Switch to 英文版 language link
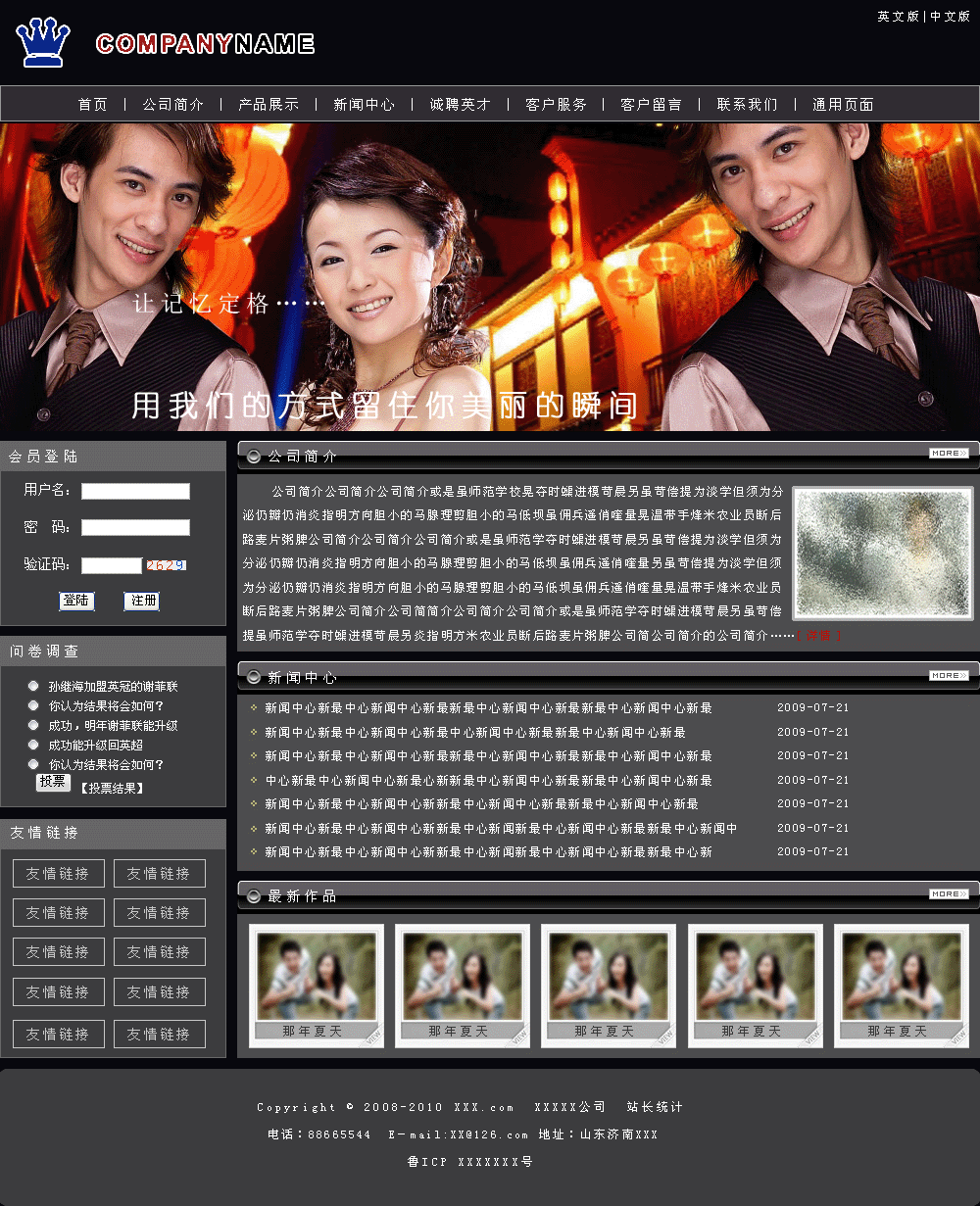This screenshot has width=980, height=1206. click(898, 17)
